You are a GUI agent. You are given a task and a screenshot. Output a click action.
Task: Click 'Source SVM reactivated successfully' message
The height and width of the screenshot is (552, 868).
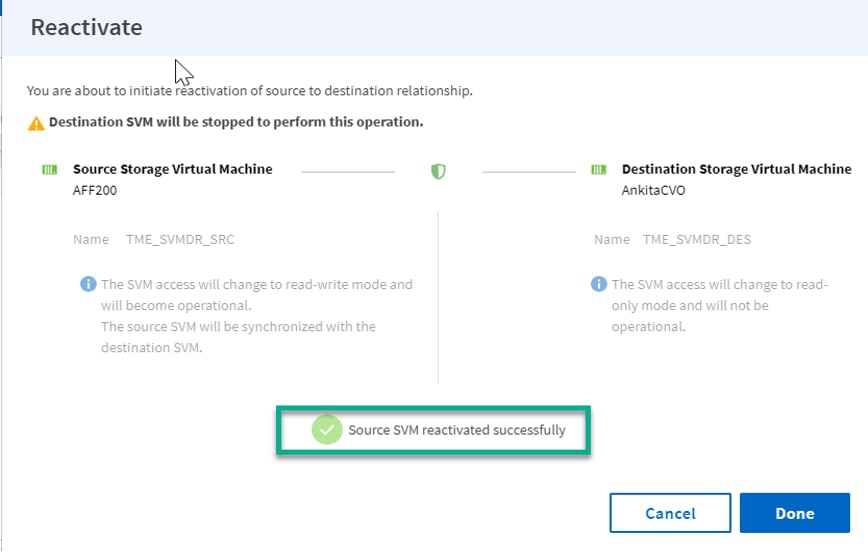coord(456,430)
